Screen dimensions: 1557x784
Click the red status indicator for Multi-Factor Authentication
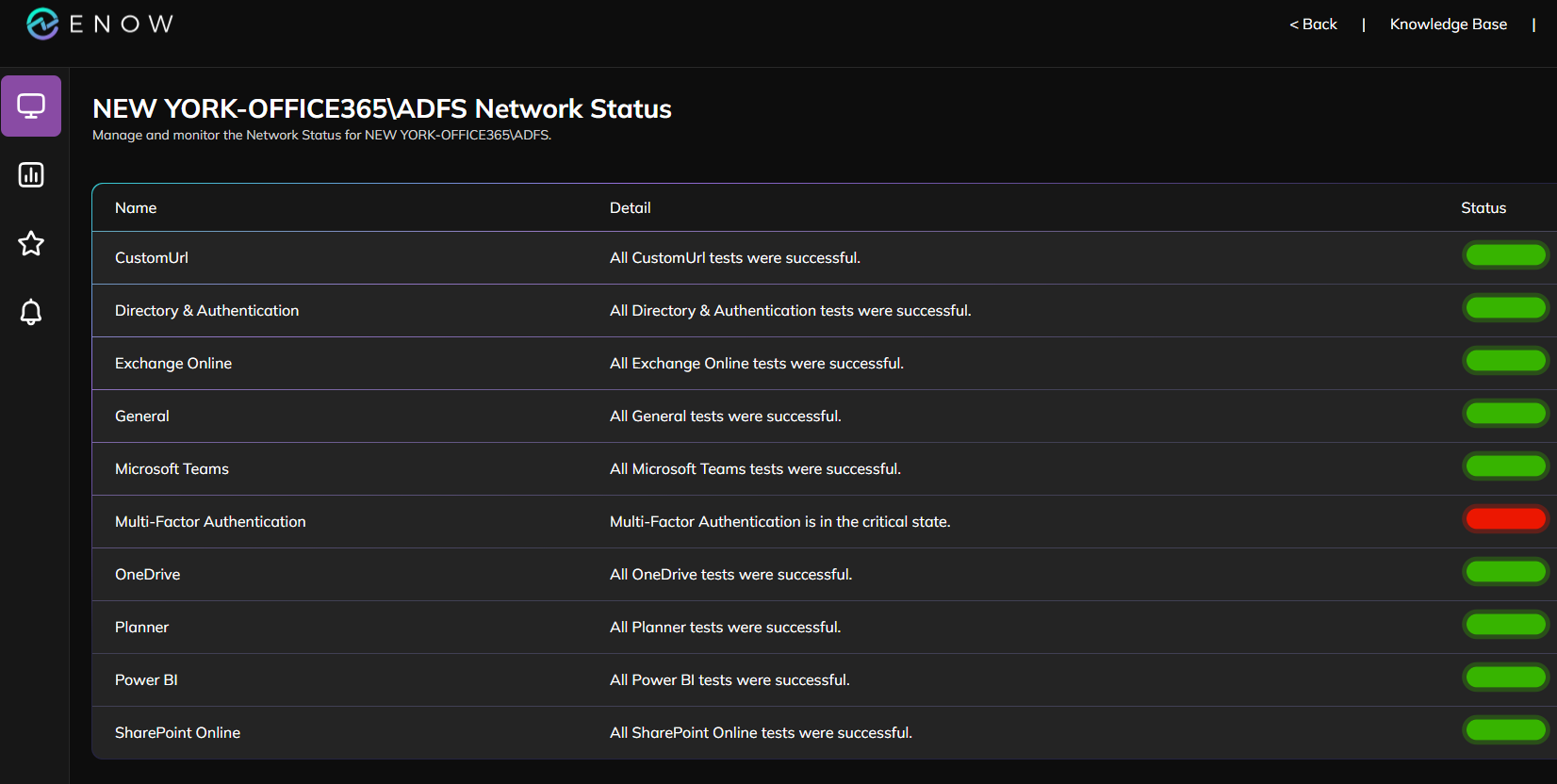[x=1505, y=519]
